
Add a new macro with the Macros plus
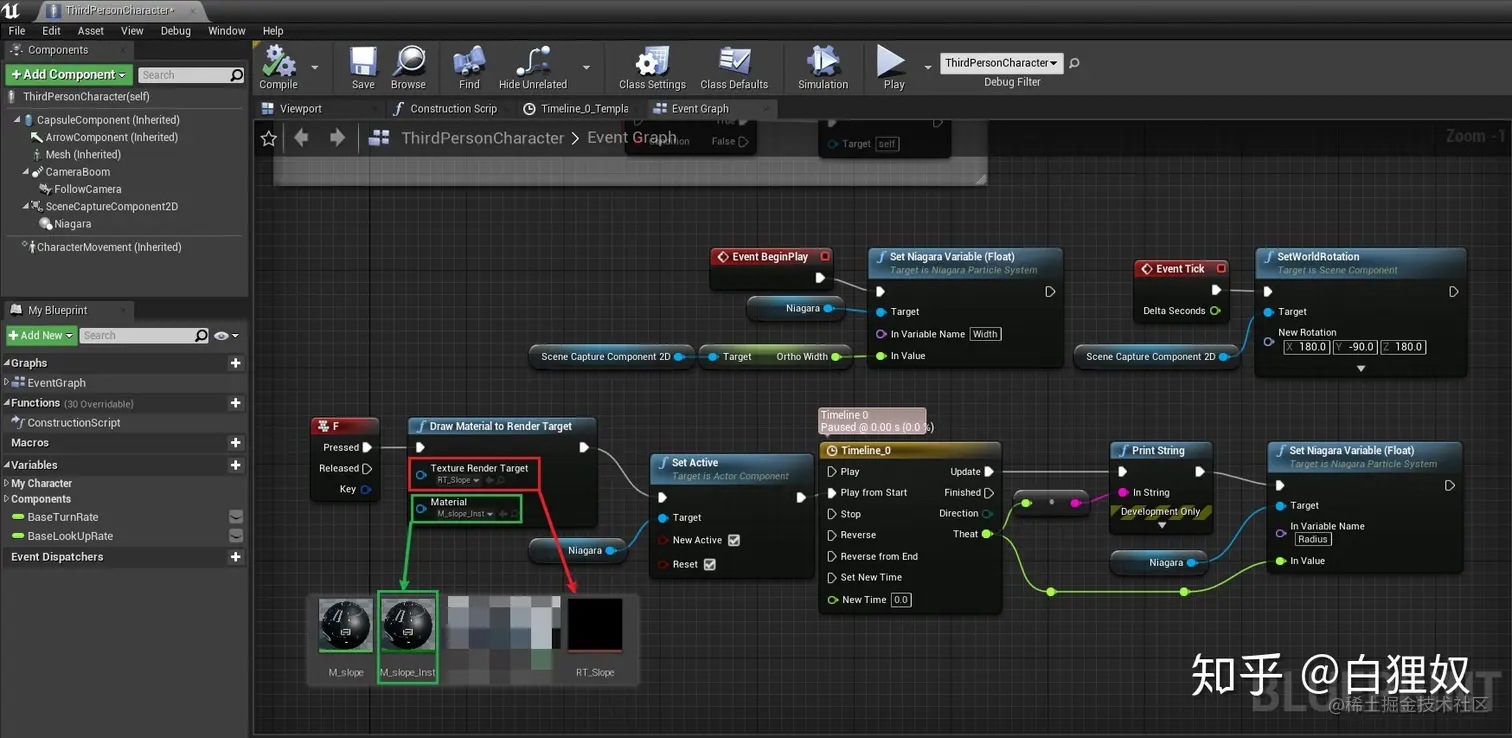coord(236,443)
